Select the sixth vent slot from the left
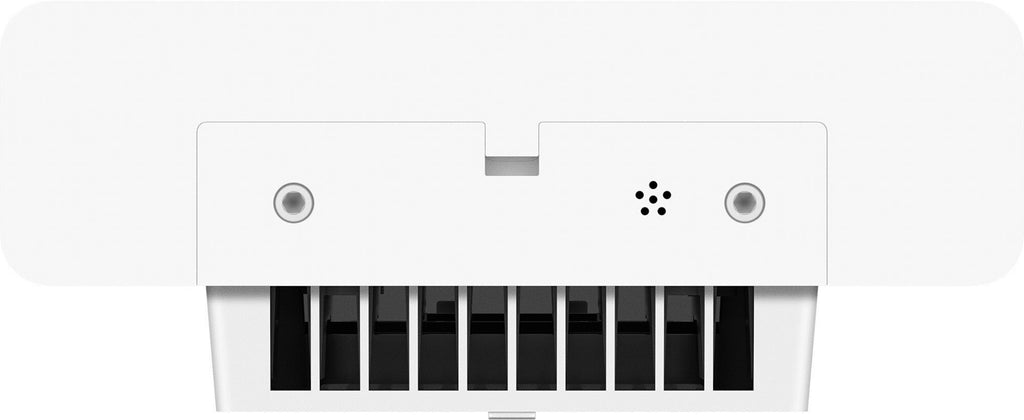The height and width of the screenshot is (420, 1024). point(537,338)
